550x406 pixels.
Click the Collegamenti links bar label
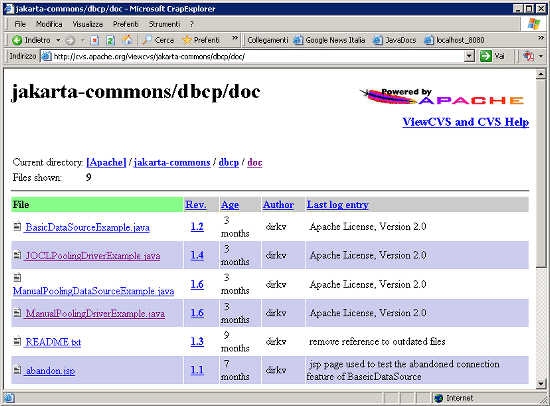(268, 40)
